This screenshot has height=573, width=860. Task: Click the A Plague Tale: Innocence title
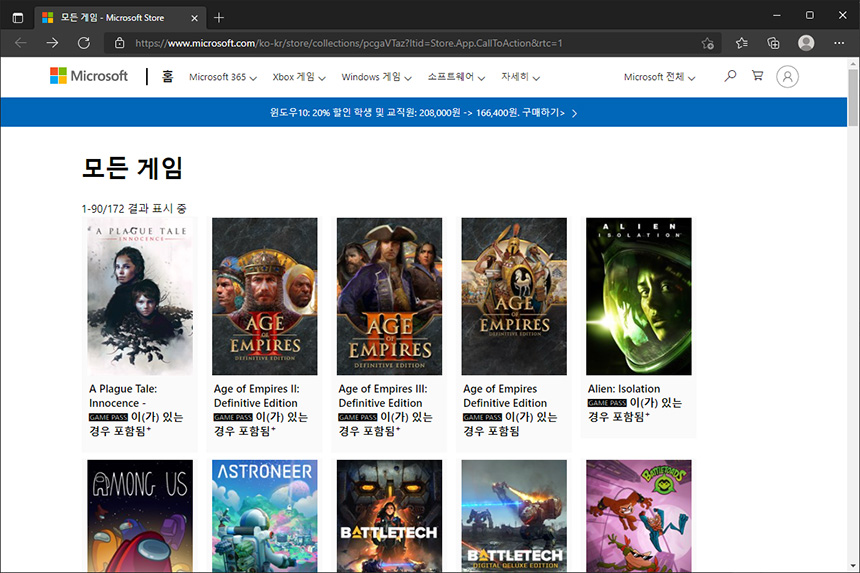pos(123,396)
